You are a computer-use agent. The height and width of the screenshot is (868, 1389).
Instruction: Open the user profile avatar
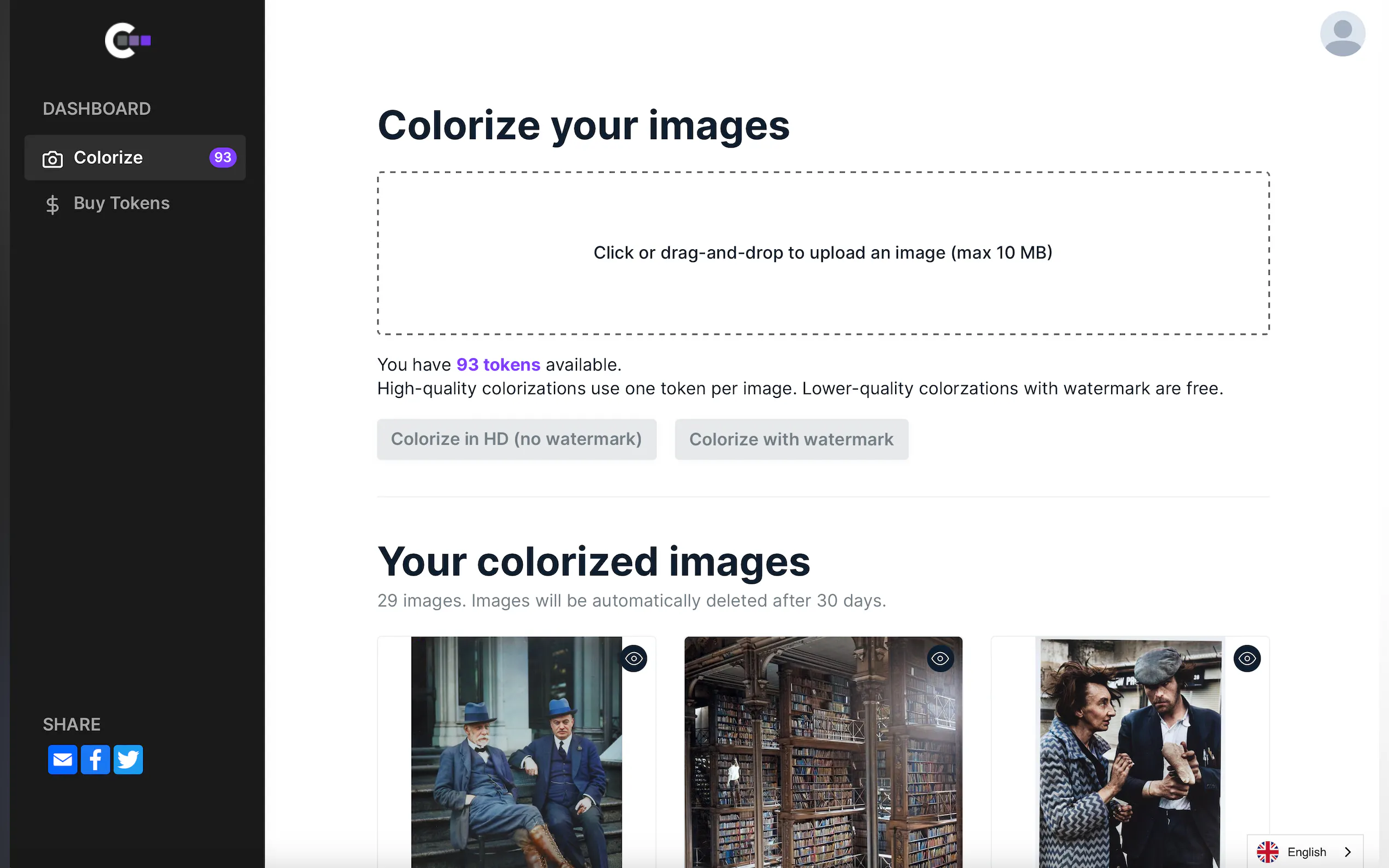1342,34
